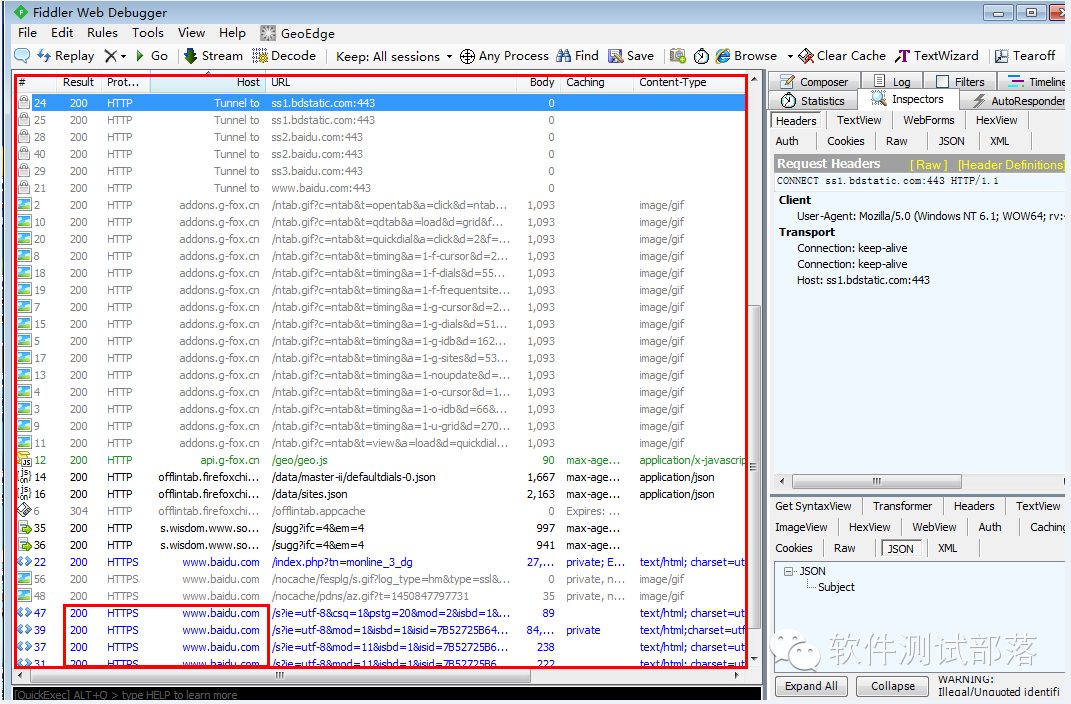Open the Edit menu

61,33
